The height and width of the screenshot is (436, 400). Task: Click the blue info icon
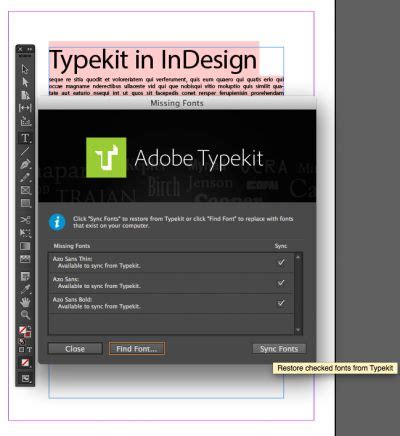tap(57, 222)
